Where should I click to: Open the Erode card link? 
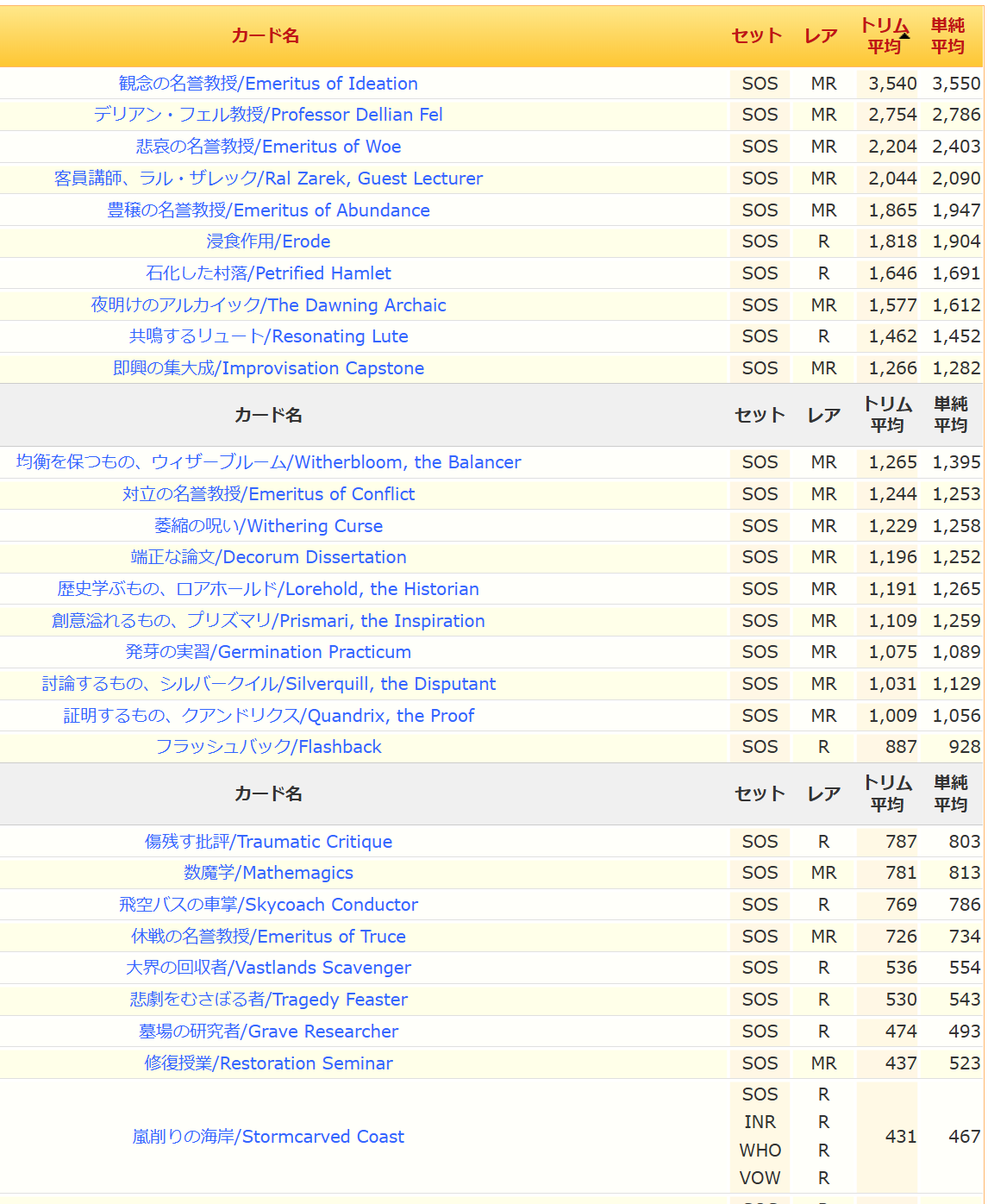point(268,241)
